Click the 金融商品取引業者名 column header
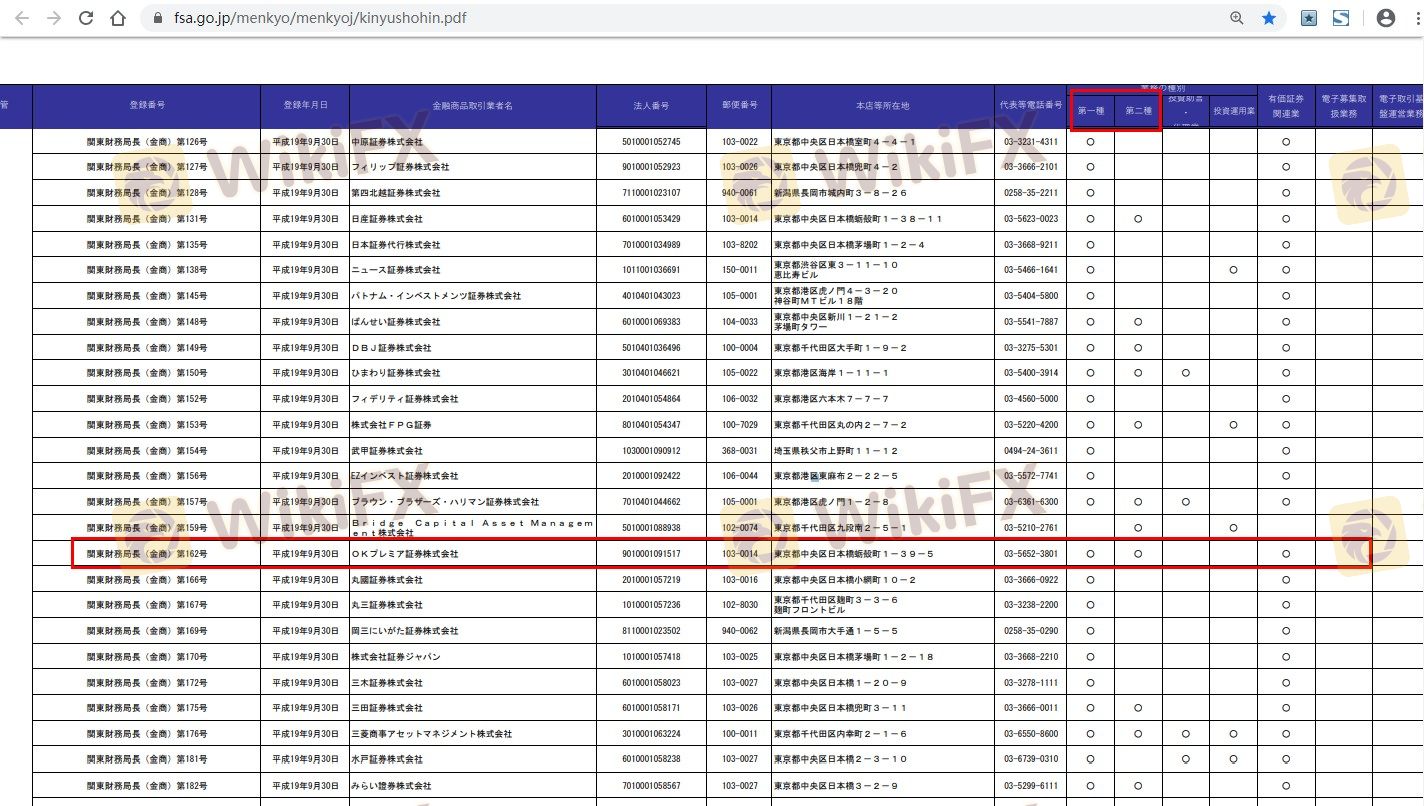 tap(472, 105)
